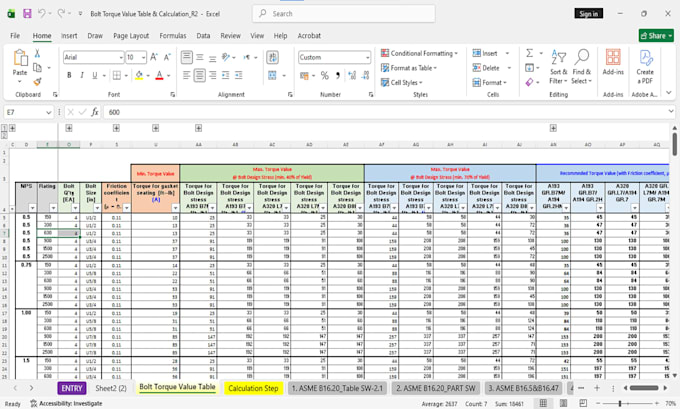Click the green Share button

[656, 36]
